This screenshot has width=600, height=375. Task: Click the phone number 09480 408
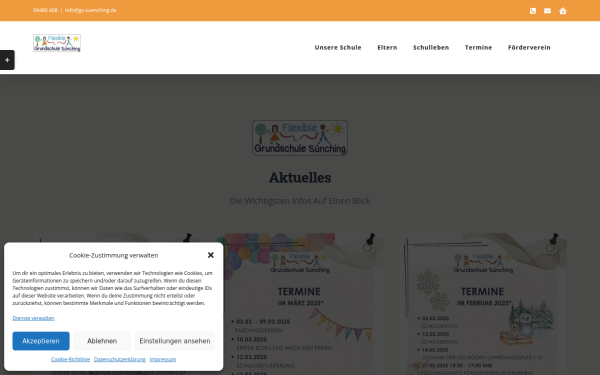pos(45,10)
